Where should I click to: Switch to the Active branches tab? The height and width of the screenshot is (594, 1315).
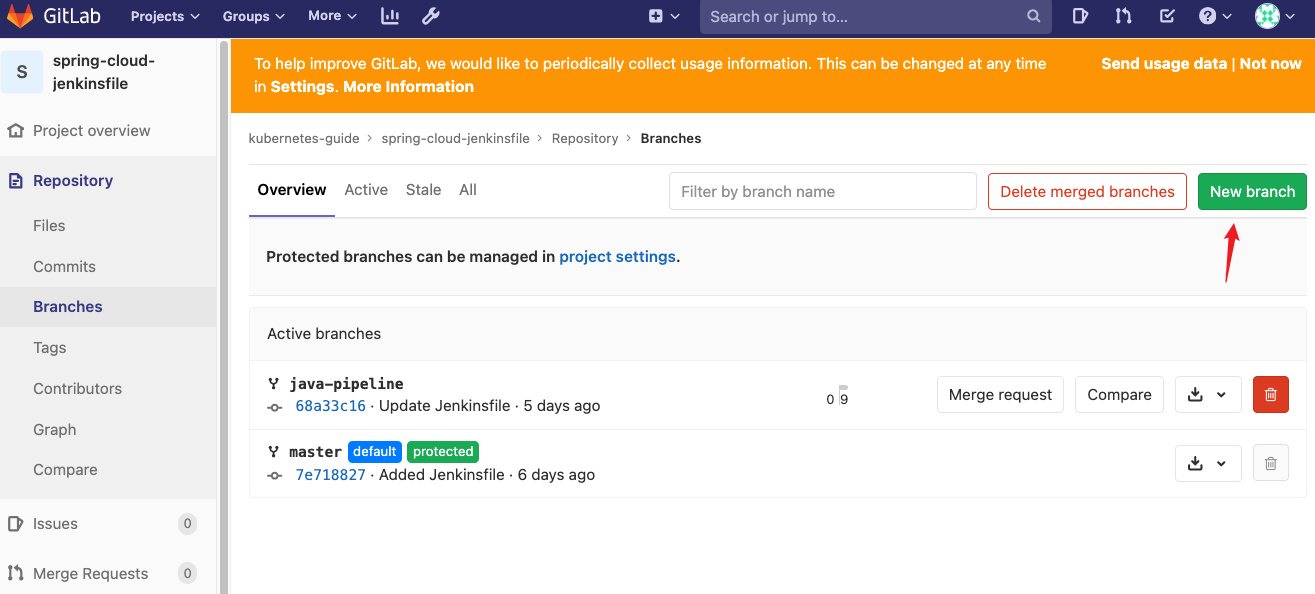[366, 190]
